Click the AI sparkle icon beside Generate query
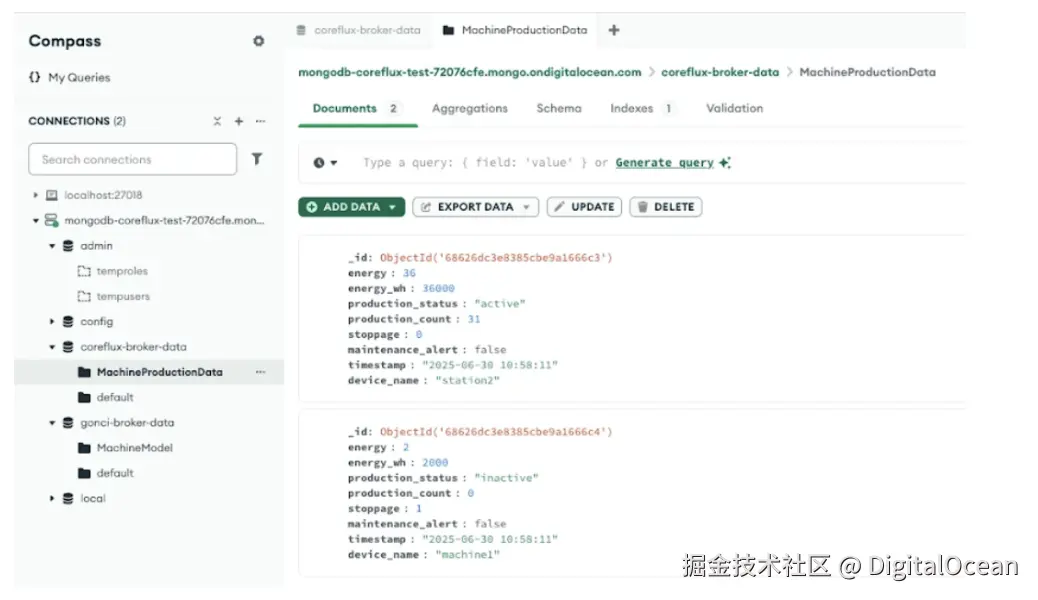This screenshot has height=600, width=1038. [x=725, y=162]
